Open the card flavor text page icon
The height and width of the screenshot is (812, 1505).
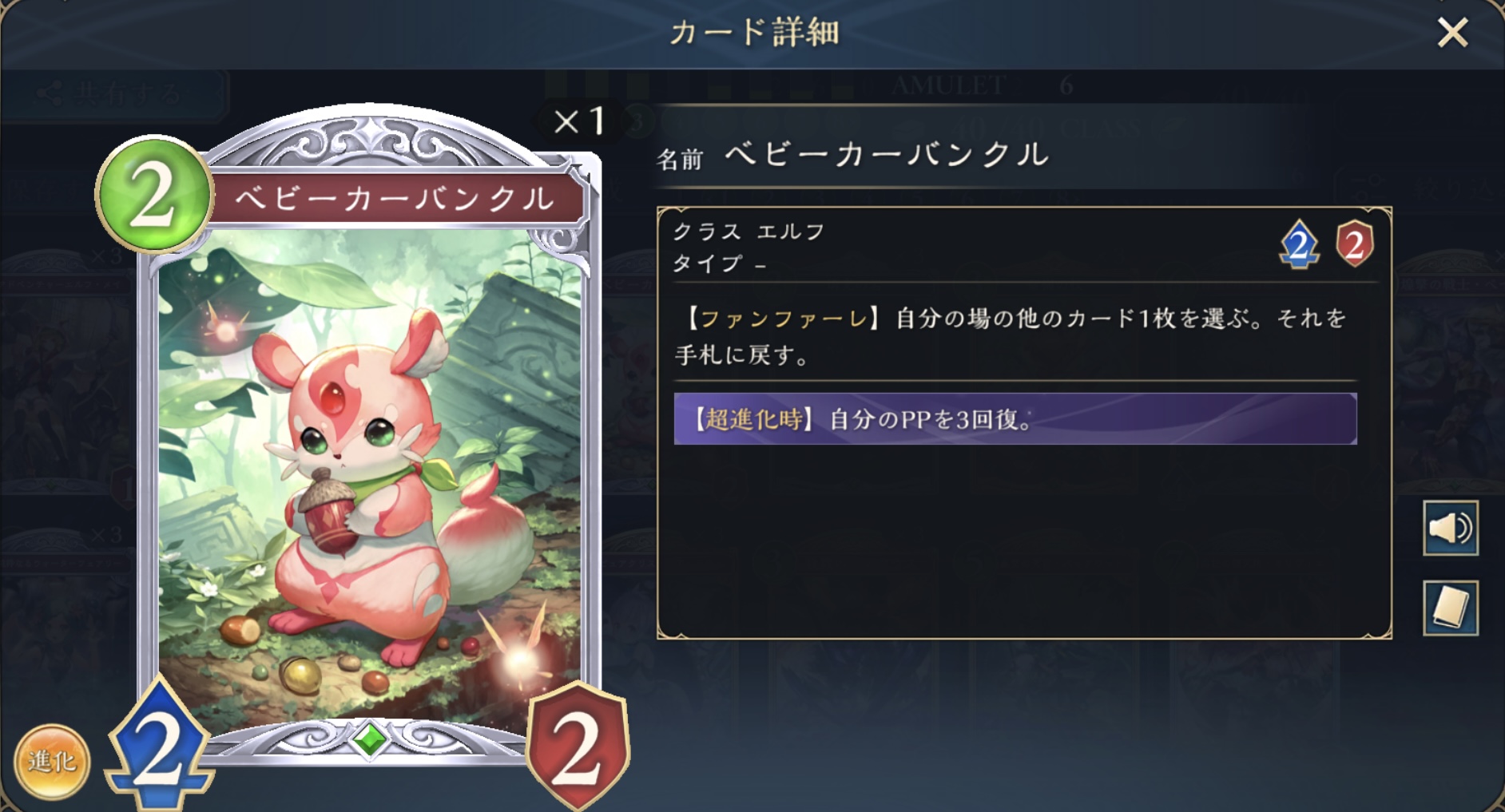point(1450,608)
